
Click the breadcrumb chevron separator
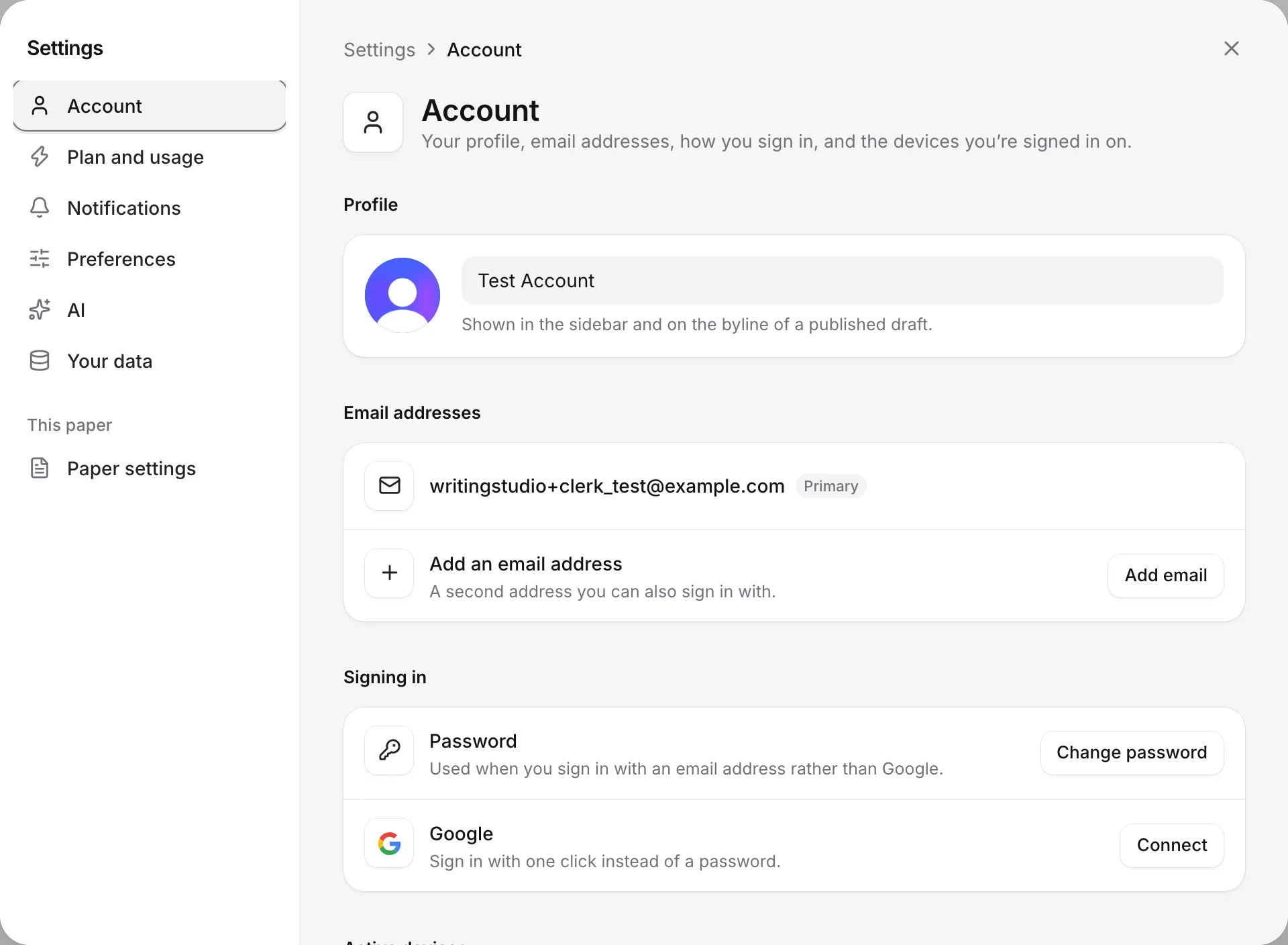(x=431, y=50)
